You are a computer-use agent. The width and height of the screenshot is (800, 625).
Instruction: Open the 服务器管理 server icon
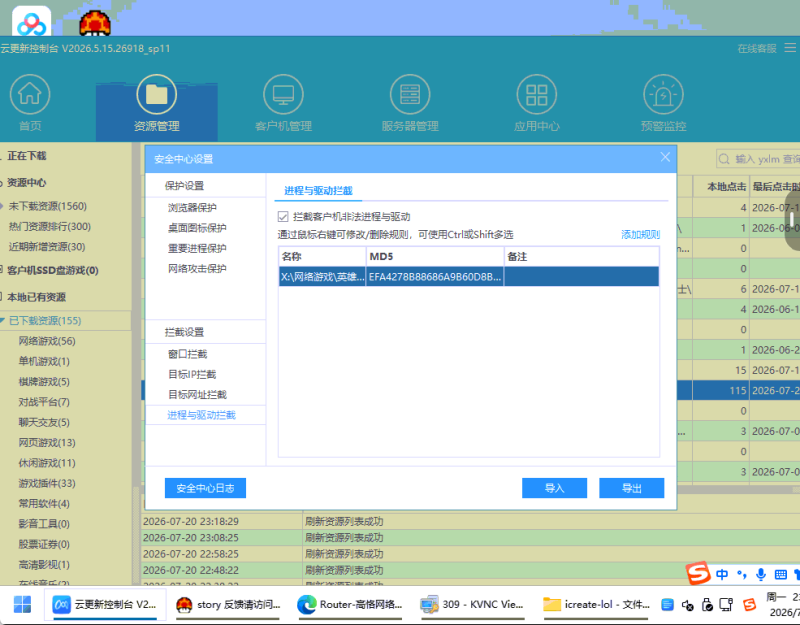click(x=410, y=94)
